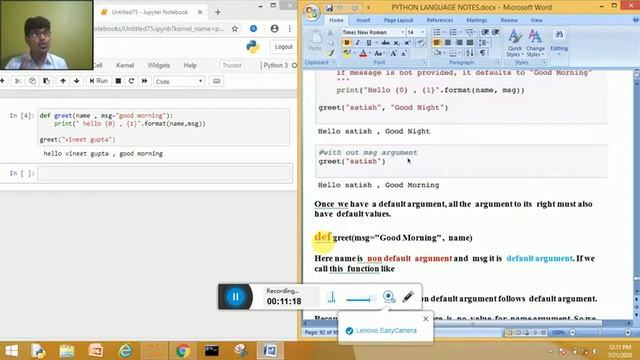Click Shrink Font icon in Word

pos(404,53)
